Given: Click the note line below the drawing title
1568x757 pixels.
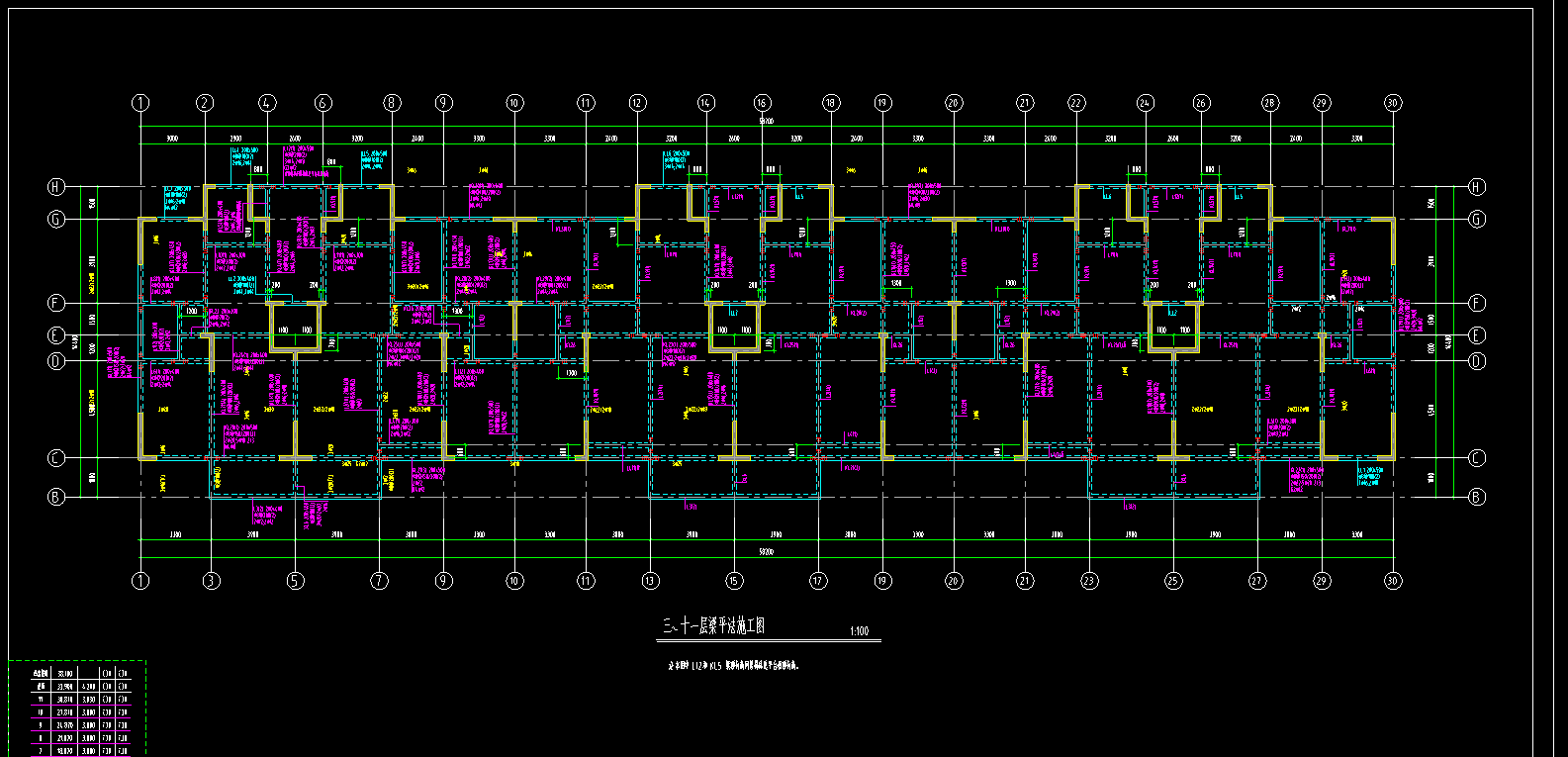Looking at the screenshot, I should coord(733,666).
